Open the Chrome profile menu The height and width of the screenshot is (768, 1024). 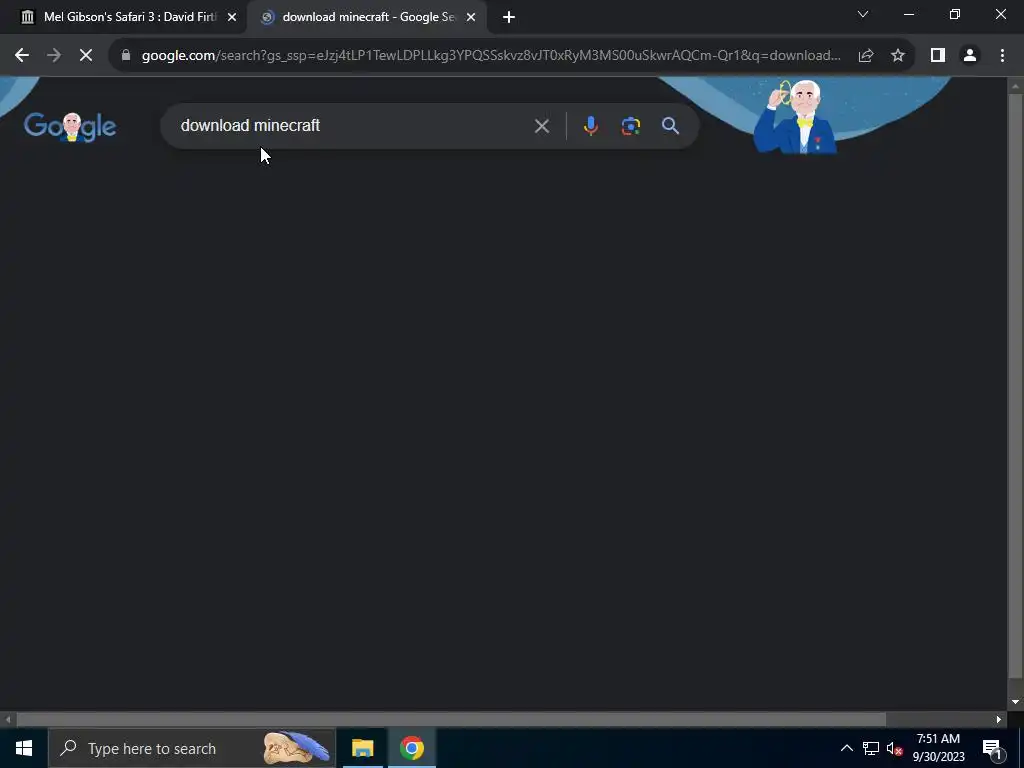pyautogui.click(x=970, y=56)
